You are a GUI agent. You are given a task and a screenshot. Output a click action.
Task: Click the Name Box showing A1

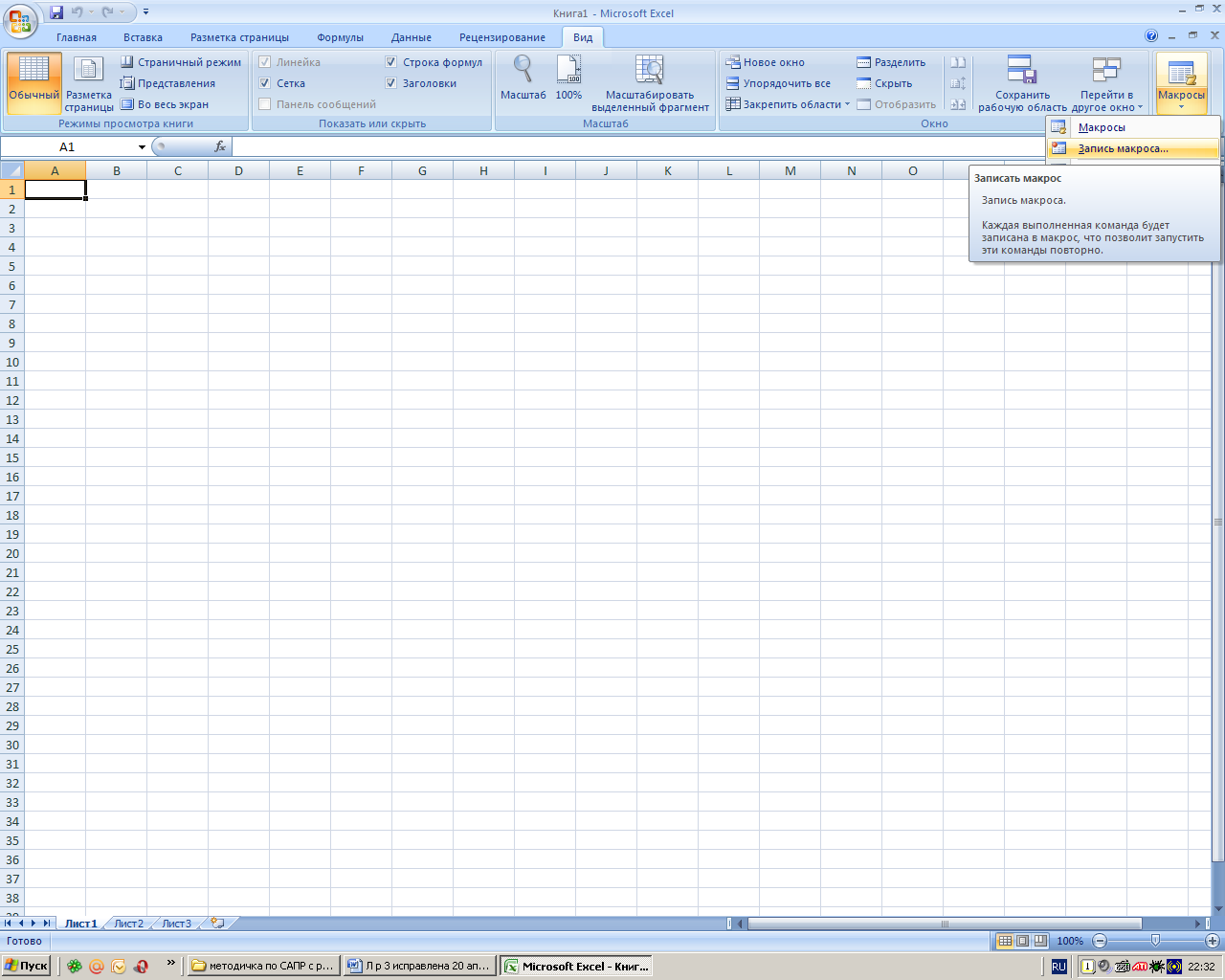67,146
